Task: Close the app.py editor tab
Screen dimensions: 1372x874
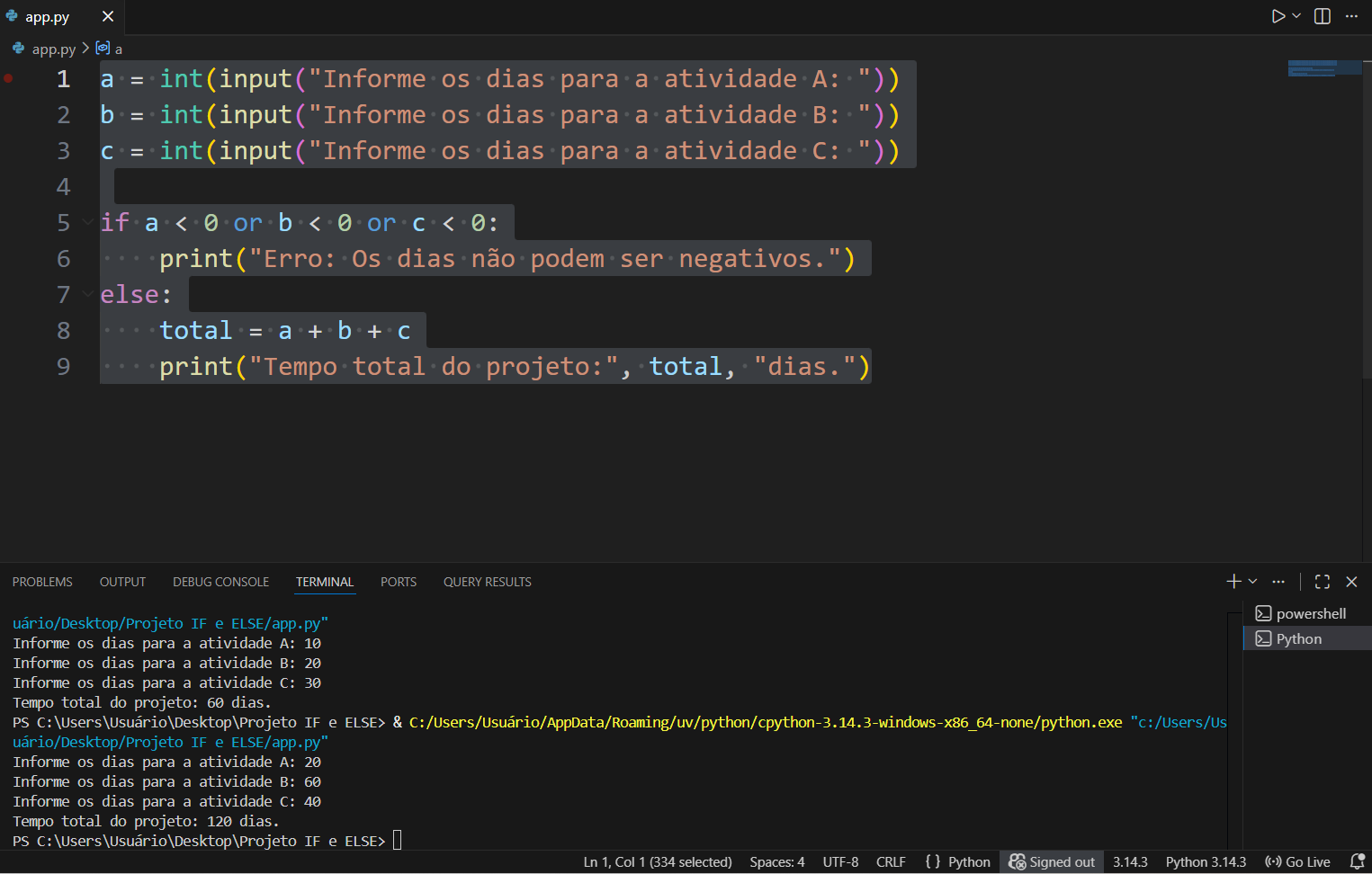Action: [108, 16]
